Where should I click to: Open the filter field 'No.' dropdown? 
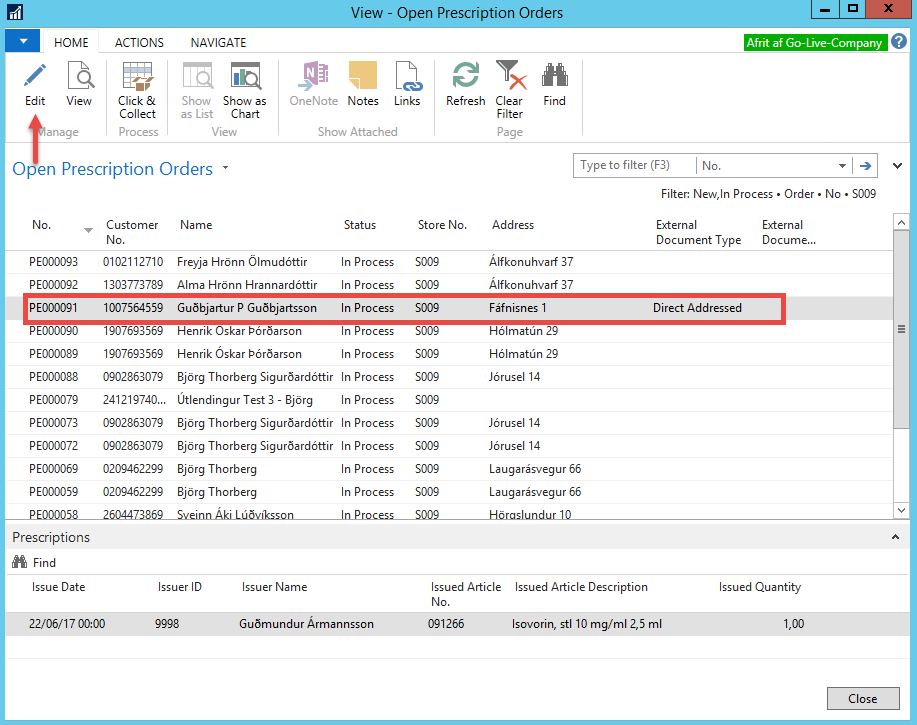pyautogui.click(x=841, y=166)
